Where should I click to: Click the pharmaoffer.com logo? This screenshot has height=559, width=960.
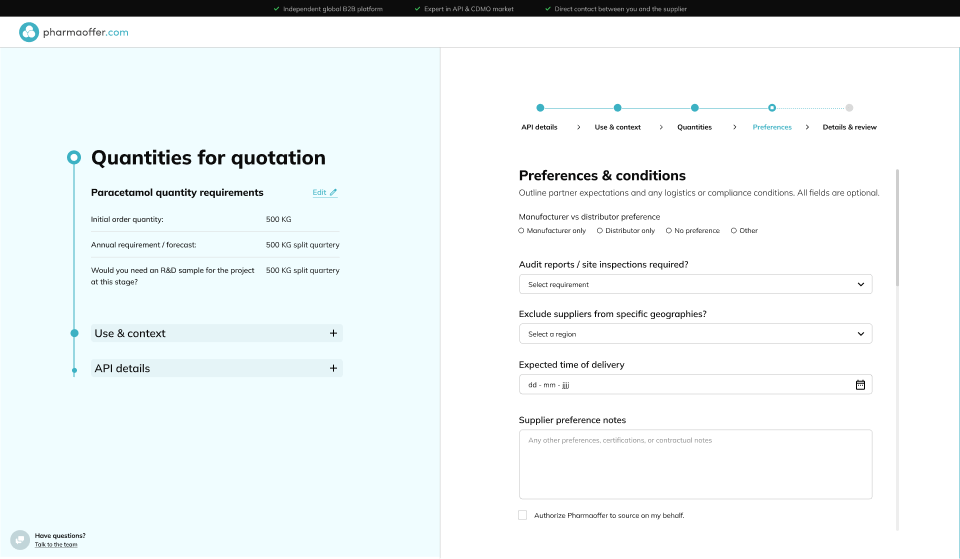click(x=73, y=32)
